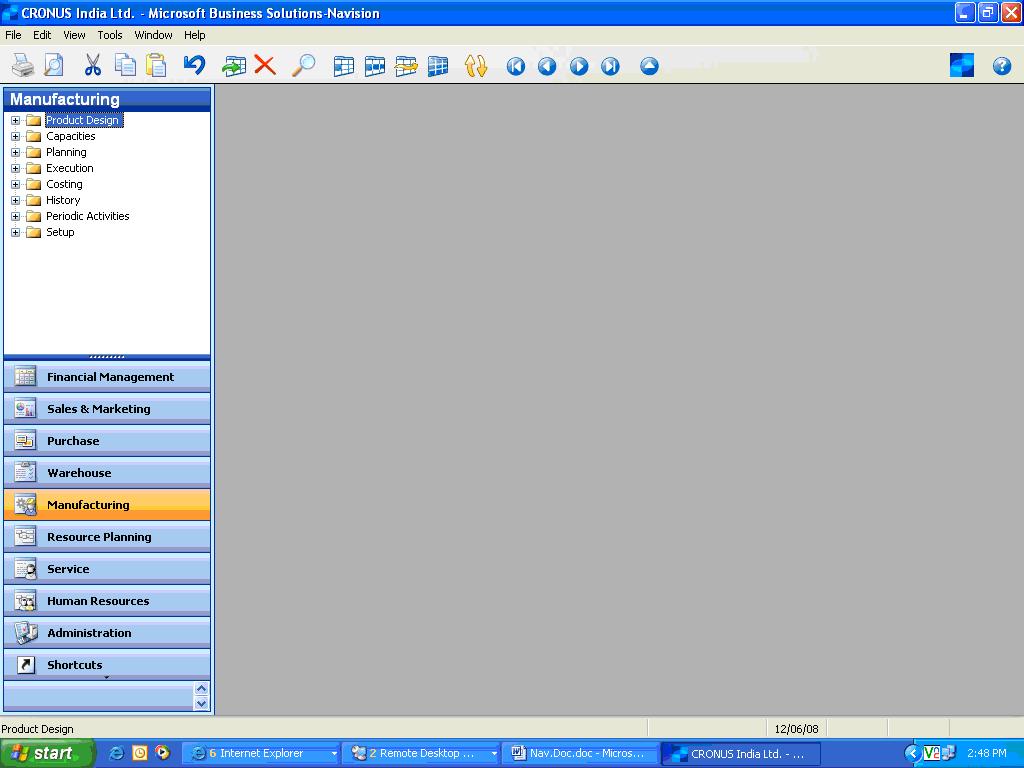Switch to Nav.Doc.doc Word taskbar item
The image size is (1024, 768).
(581, 753)
